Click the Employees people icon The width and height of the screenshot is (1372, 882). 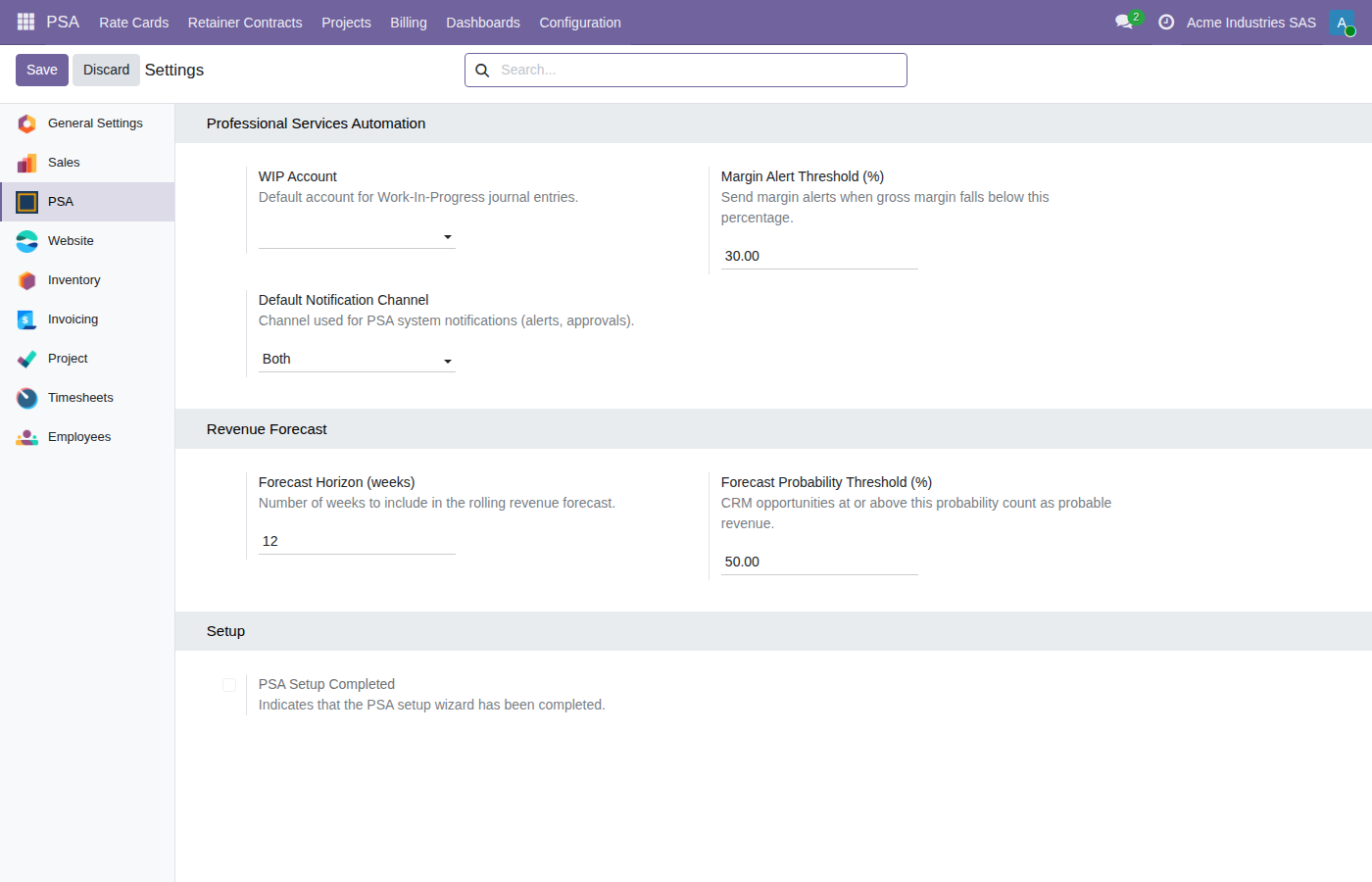coord(27,437)
